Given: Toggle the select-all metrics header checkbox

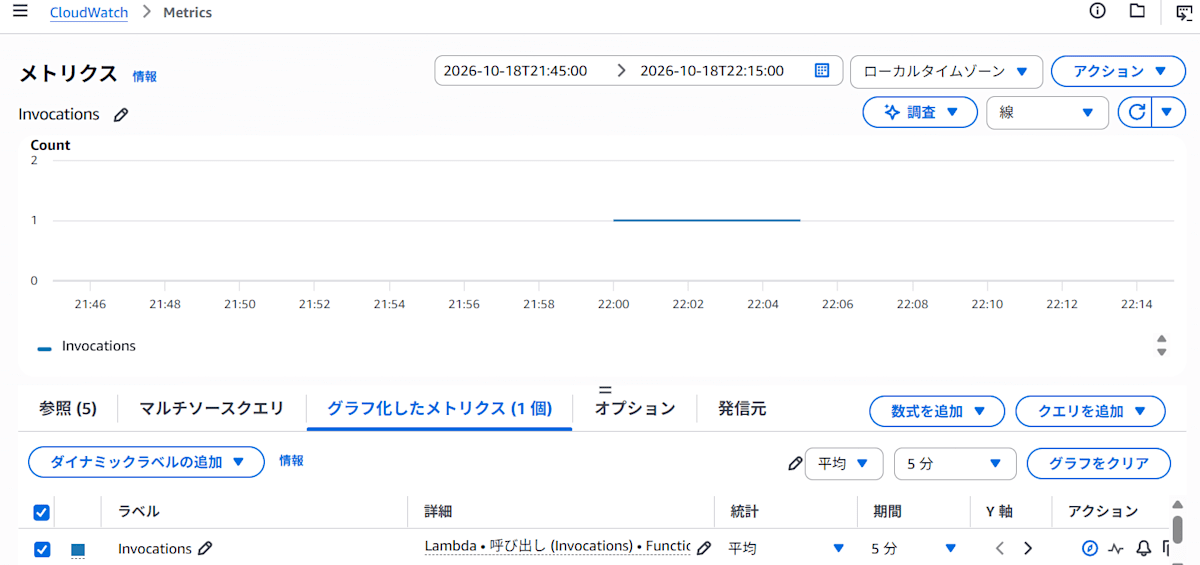Looking at the screenshot, I should click(x=42, y=512).
